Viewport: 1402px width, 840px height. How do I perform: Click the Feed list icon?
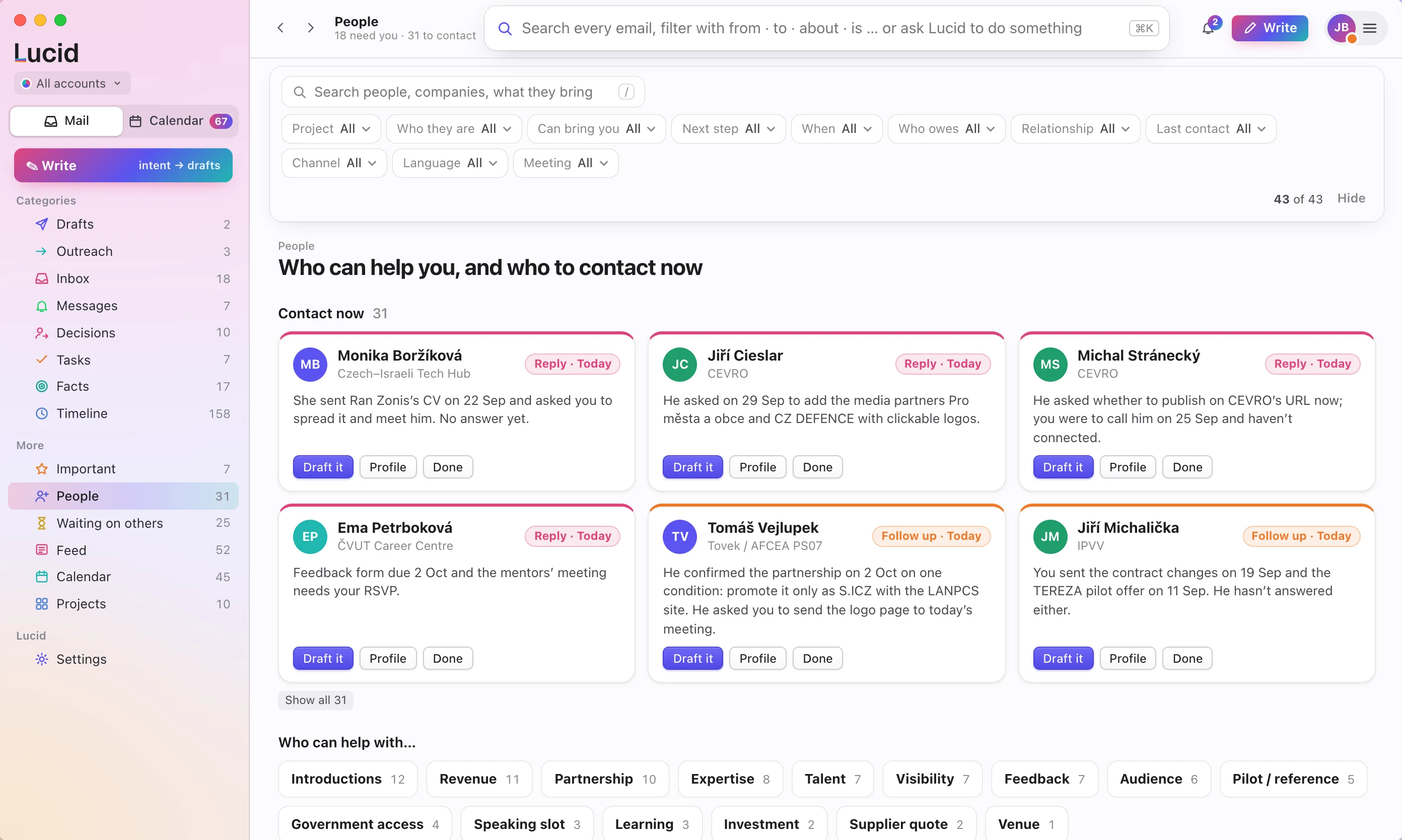click(42, 550)
